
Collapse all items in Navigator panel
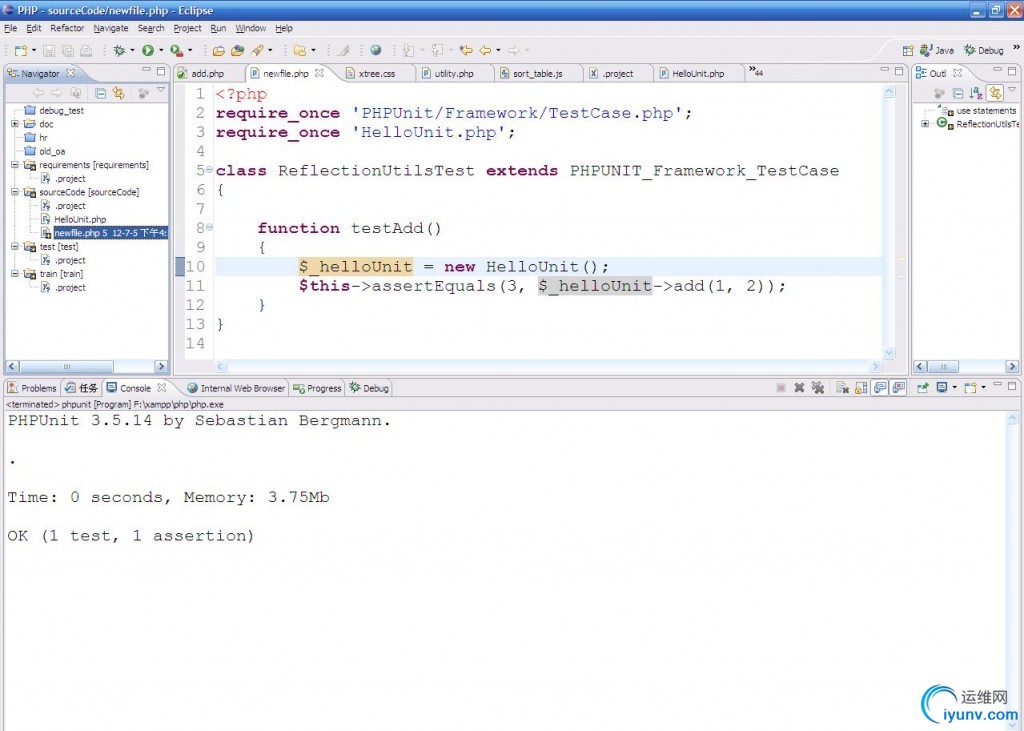point(101,93)
